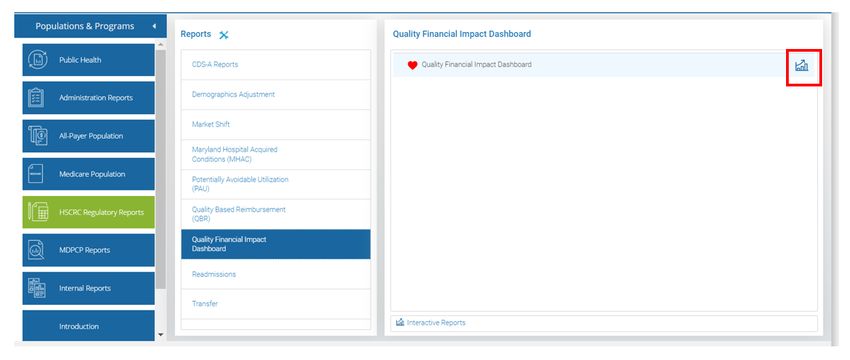Select the Internal Reports icon
Image resolution: width=850 pixels, height=360 pixels.
[x=37, y=288]
